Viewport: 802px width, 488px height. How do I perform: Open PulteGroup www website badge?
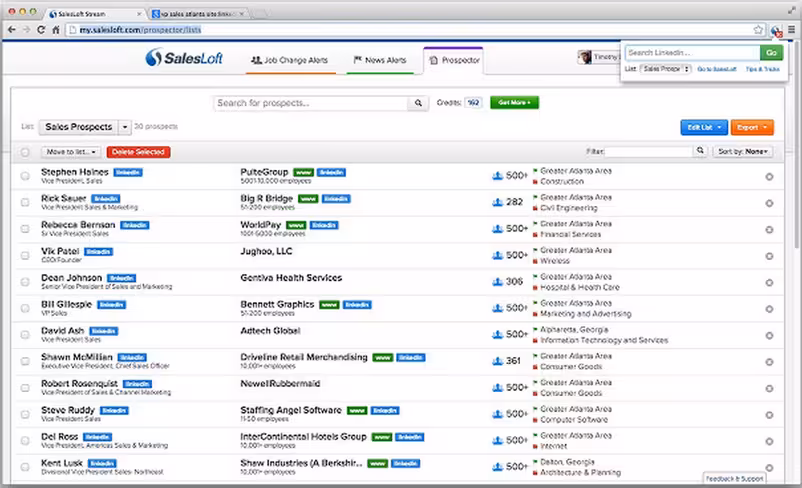tap(303, 172)
